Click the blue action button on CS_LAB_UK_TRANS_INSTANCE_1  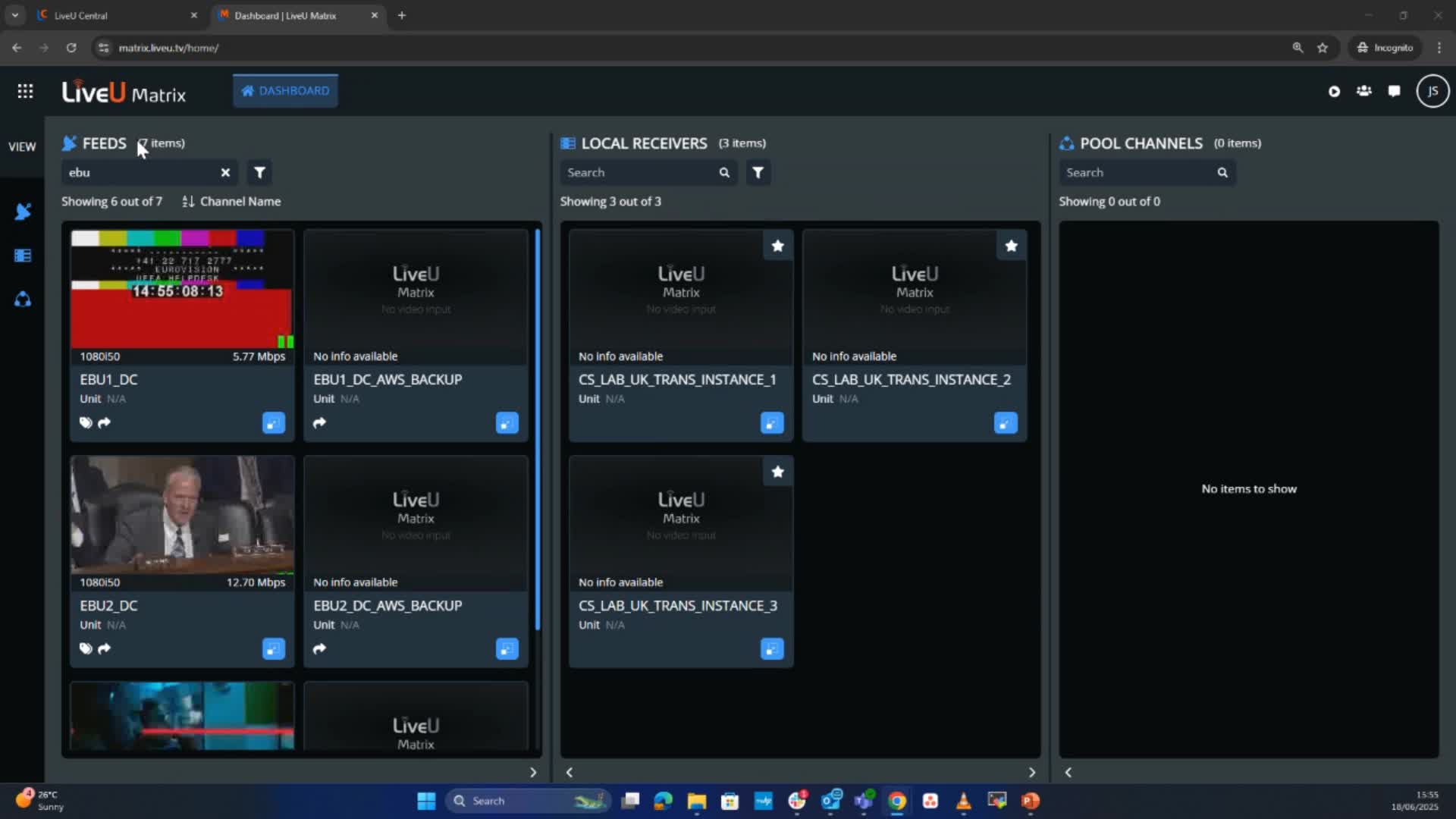tap(772, 422)
